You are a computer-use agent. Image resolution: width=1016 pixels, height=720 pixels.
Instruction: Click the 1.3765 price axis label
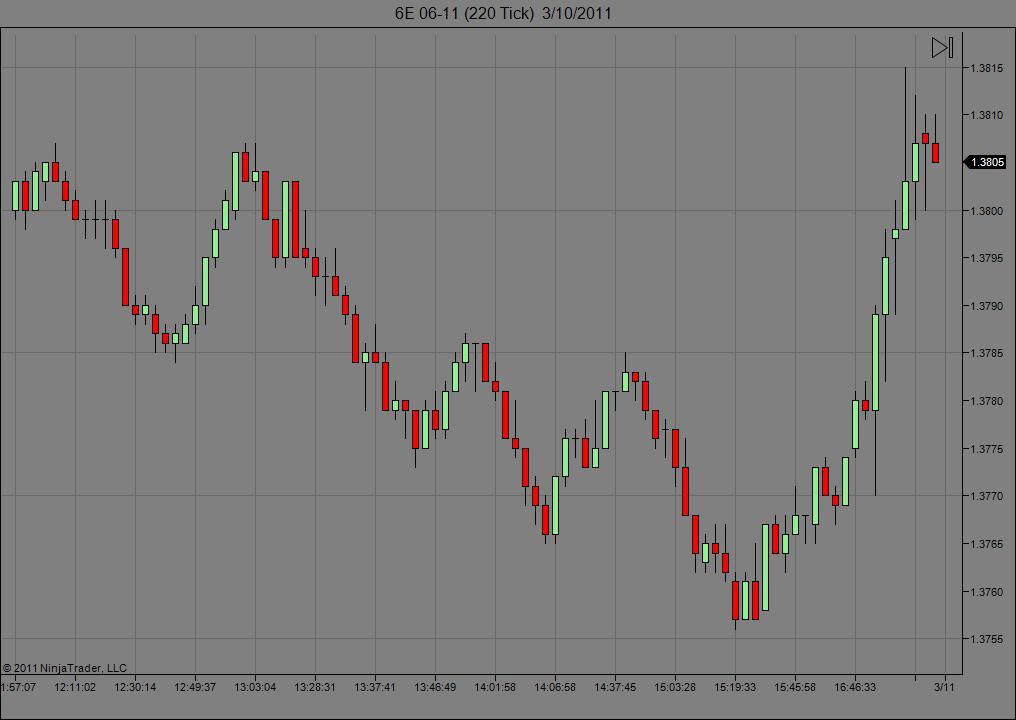985,544
